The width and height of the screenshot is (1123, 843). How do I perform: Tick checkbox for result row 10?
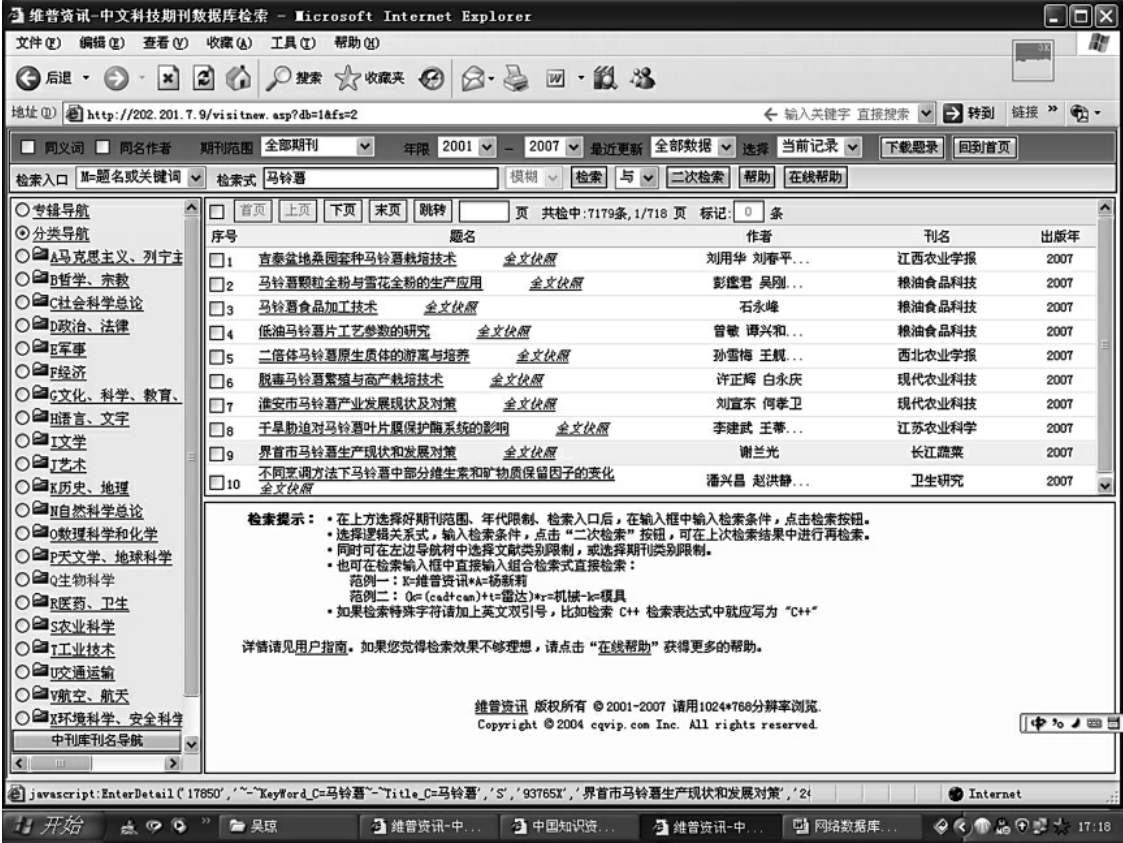tap(216, 482)
